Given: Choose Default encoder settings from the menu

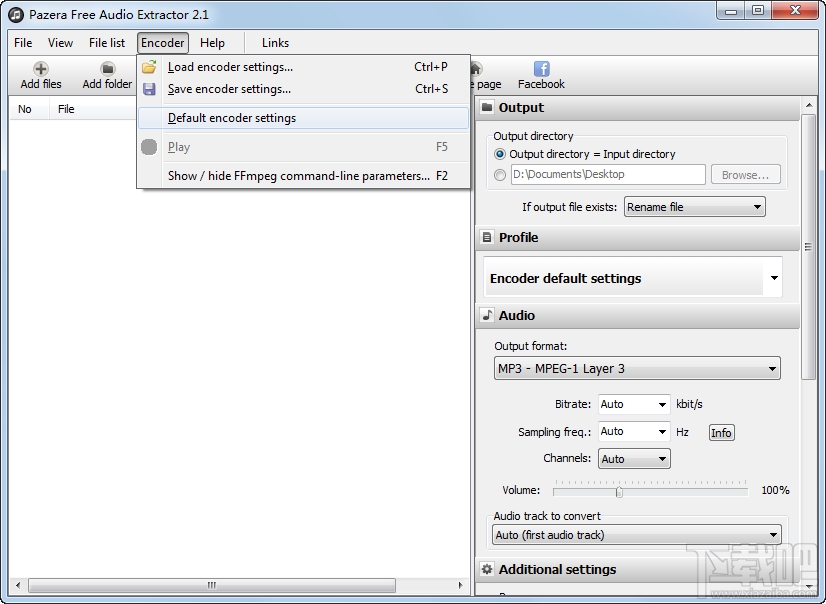Looking at the screenshot, I should [x=230, y=118].
